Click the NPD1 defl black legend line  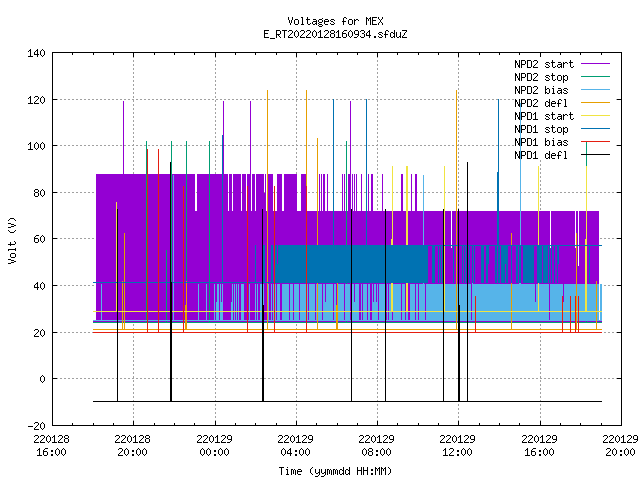[595, 155]
